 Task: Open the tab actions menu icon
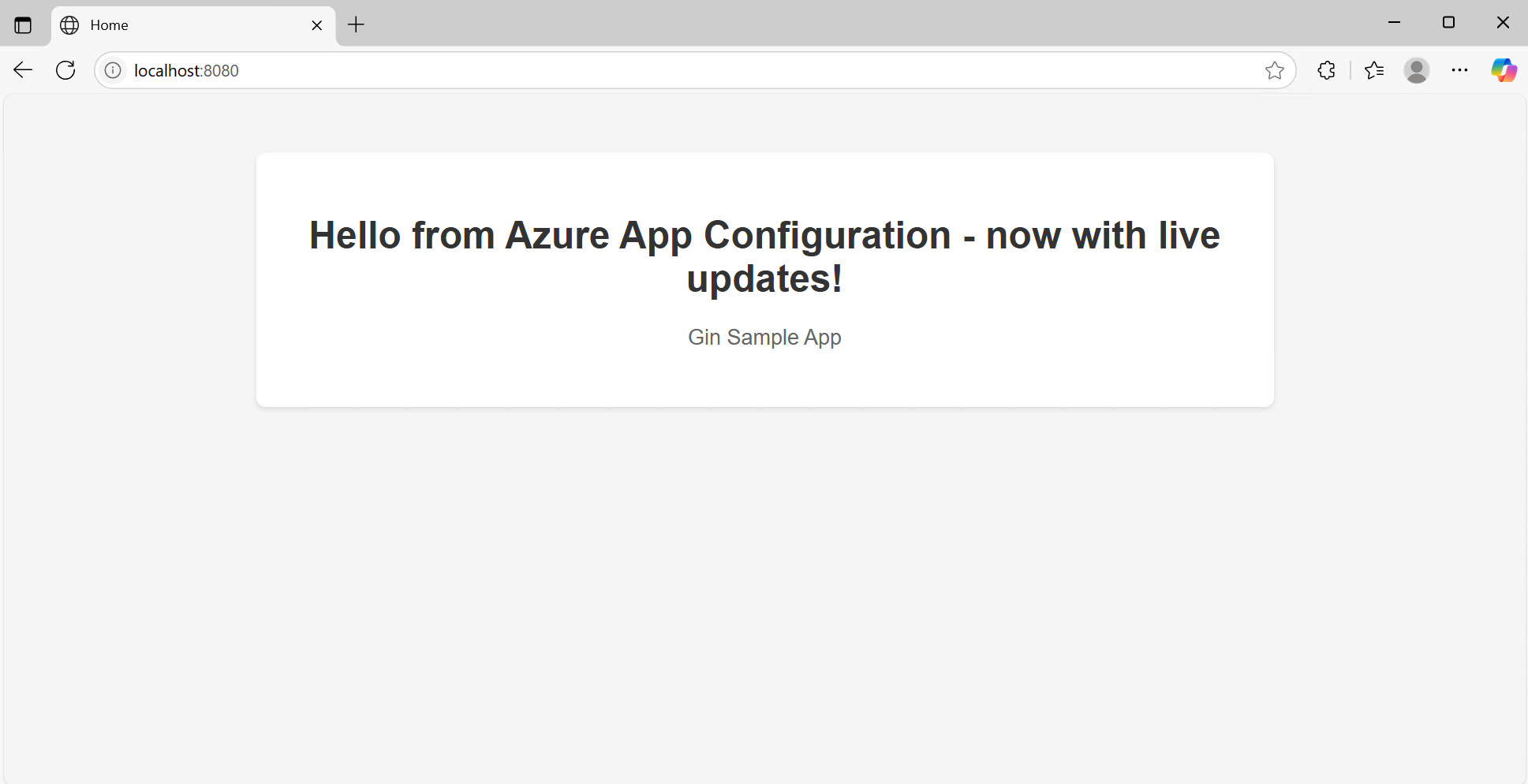(23, 25)
